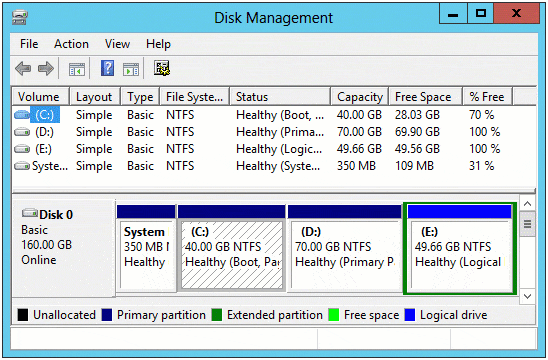Image resolution: width=548 pixels, height=360 pixels.
Task: Sort by the File System column header
Action: coord(195,97)
